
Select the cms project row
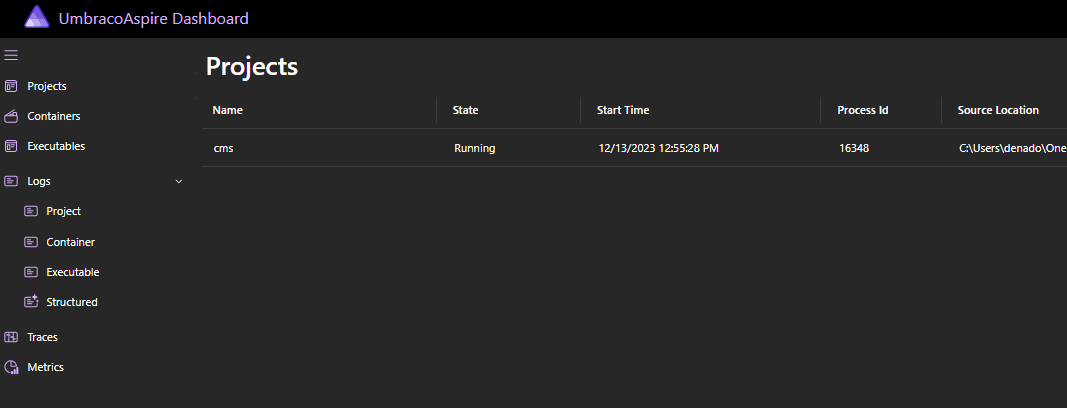pyautogui.click(x=634, y=148)
